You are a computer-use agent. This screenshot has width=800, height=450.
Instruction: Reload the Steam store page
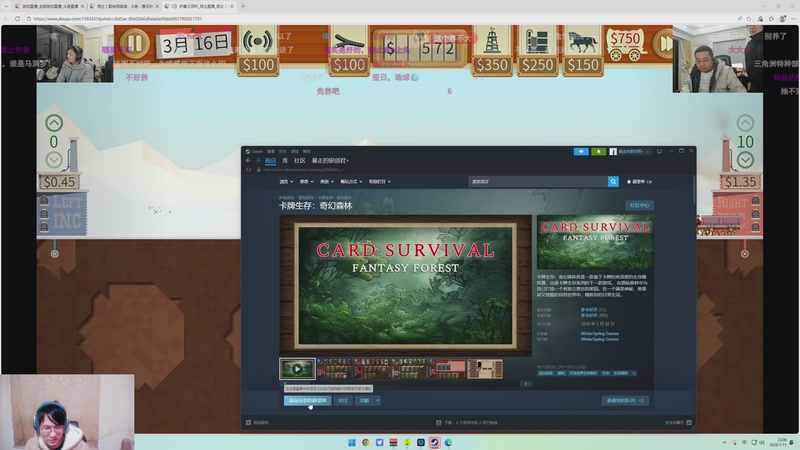pyautogui.click(x=248, y=170)
